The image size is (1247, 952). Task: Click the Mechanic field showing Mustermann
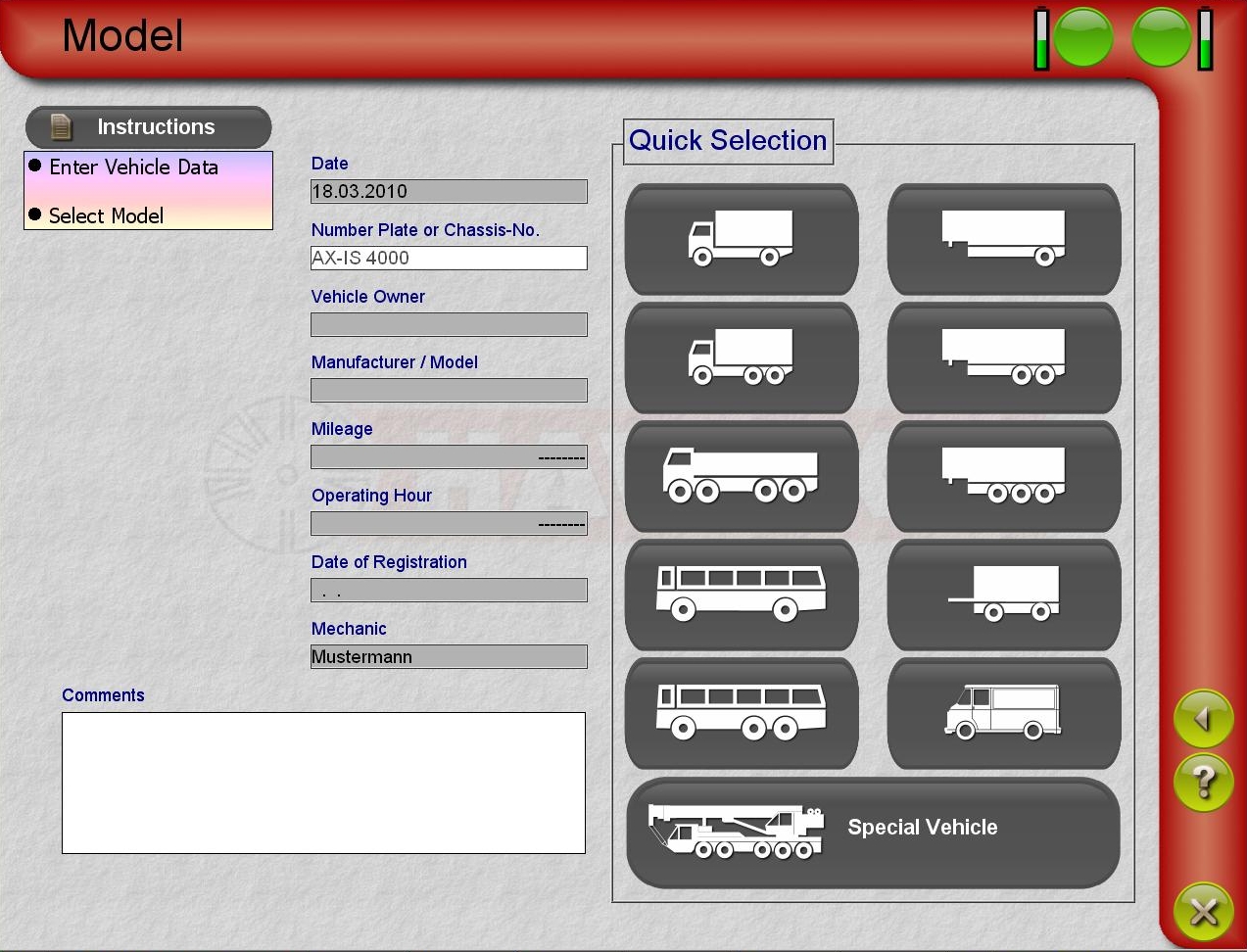pyautogui.click(x=449, y=656)
